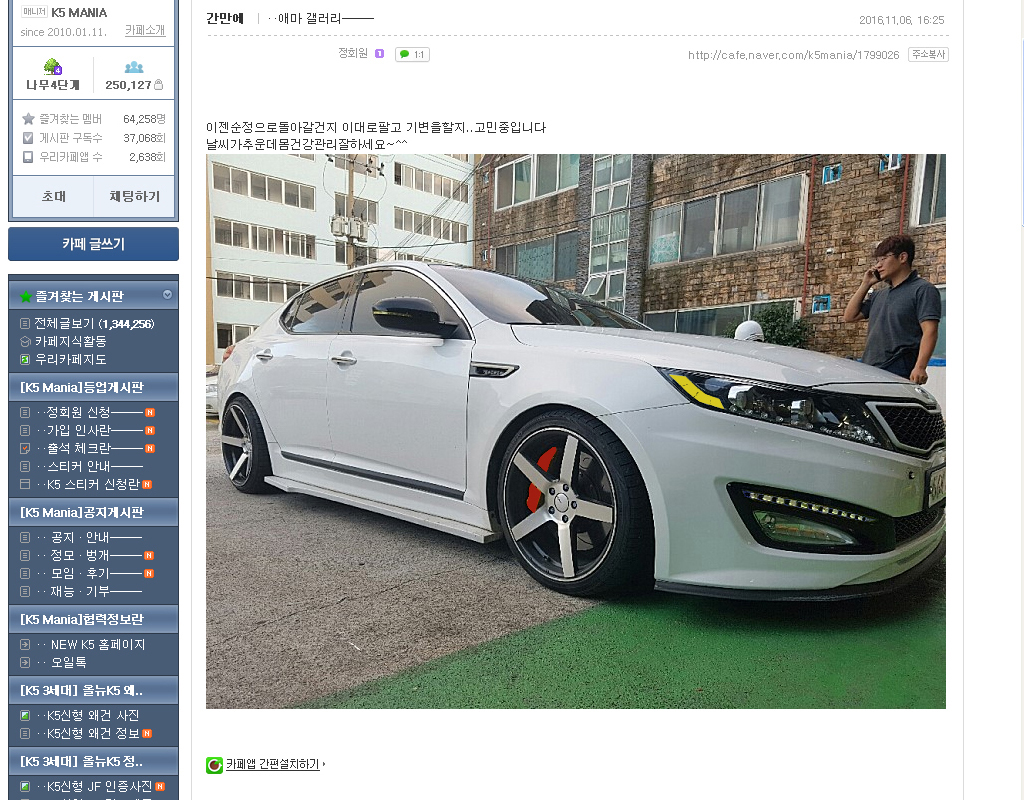This screenshot has width=1024, height=800.
Task: Click the member count people icon
Action: click(133, 67)
